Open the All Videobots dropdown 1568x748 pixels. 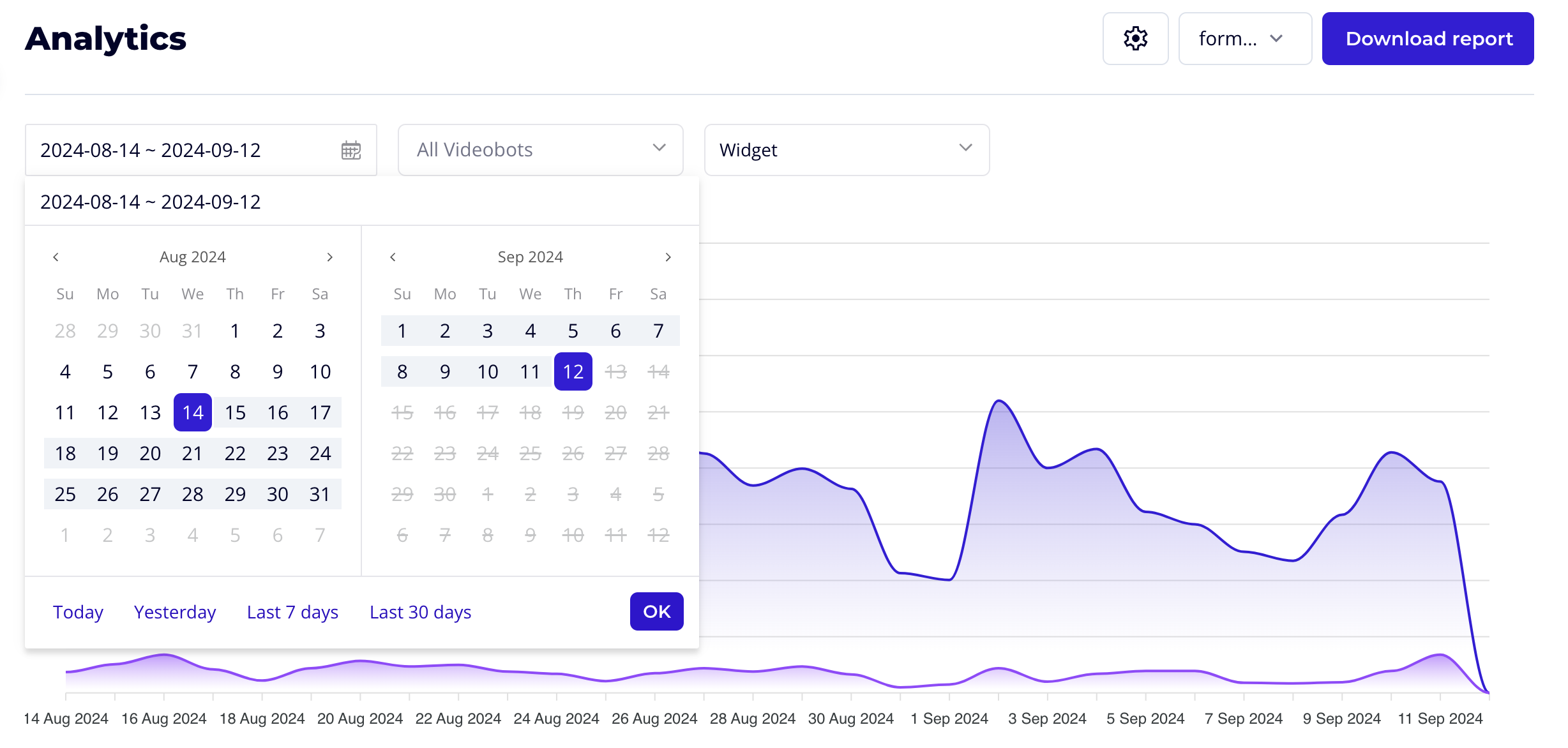click(540, 150)
